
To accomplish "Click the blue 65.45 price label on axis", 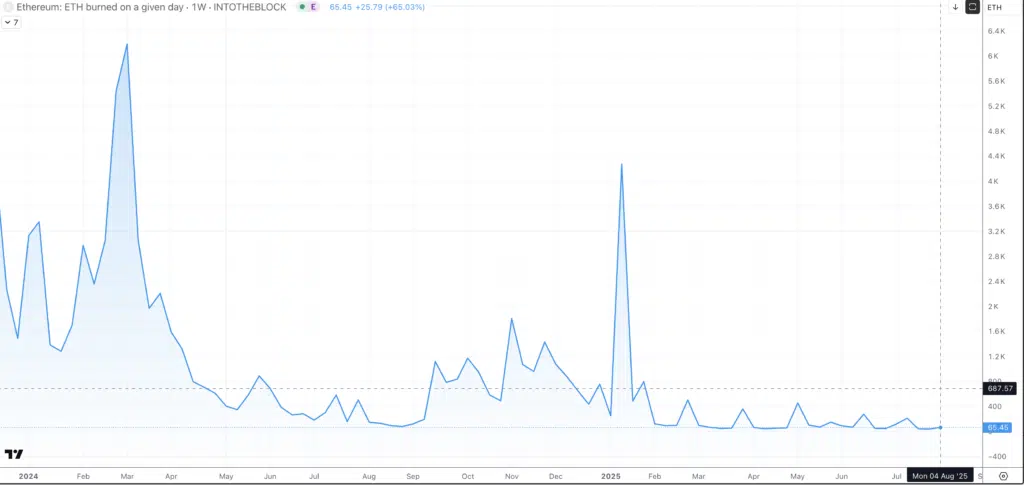I will (999, 428).
